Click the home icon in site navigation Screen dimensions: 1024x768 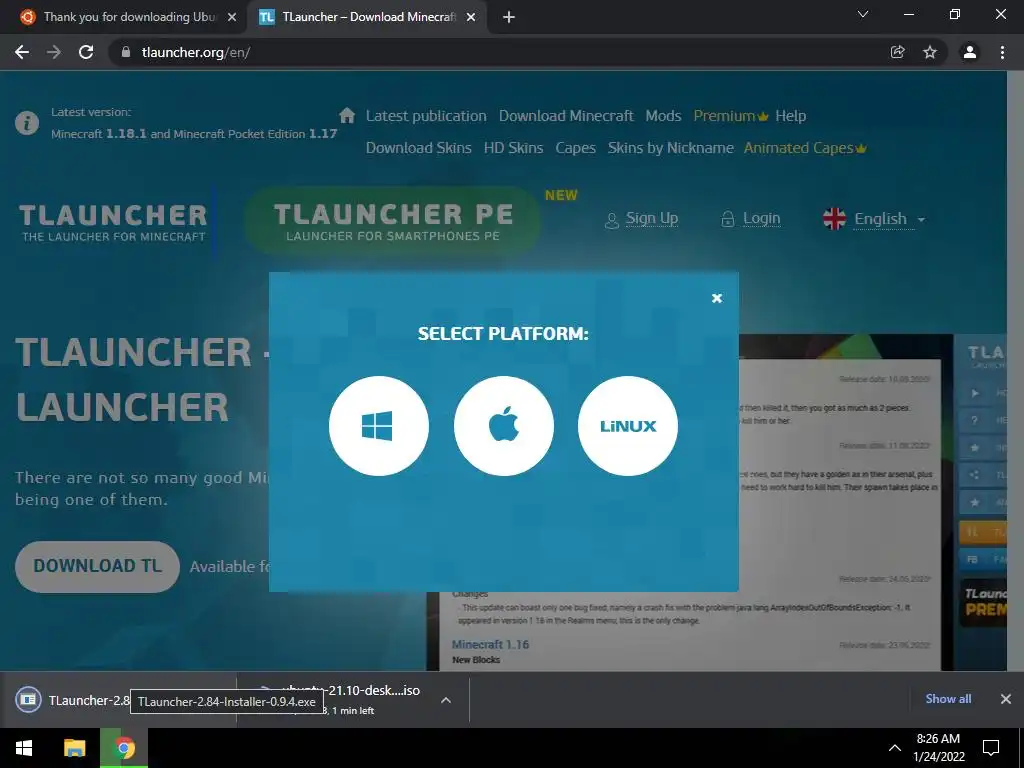[x=347, y=116]
